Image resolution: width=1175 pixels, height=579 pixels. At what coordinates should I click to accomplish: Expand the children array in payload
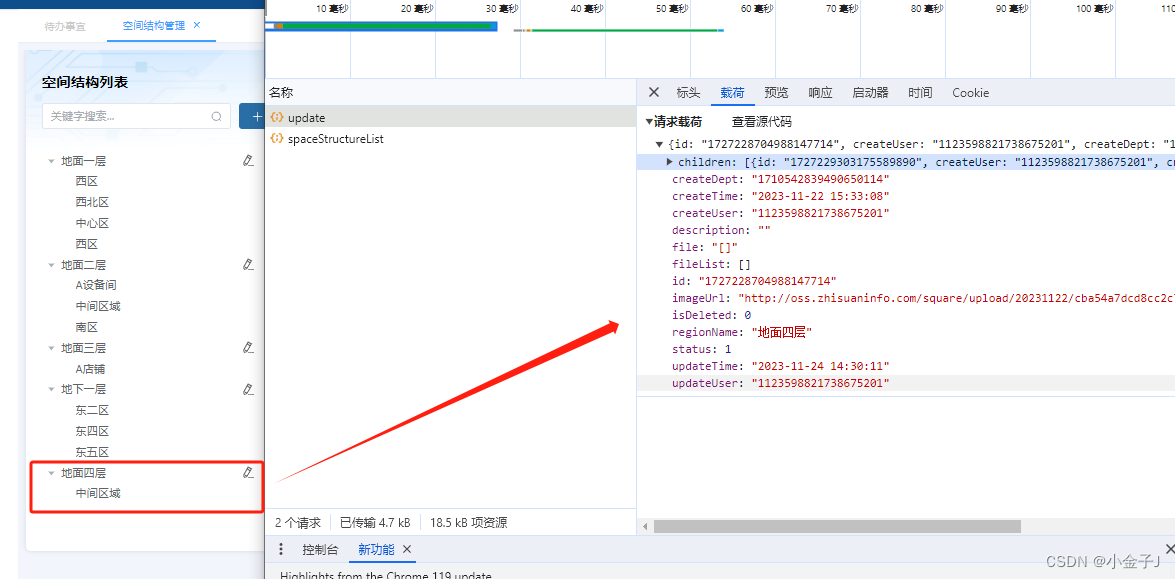670,161
